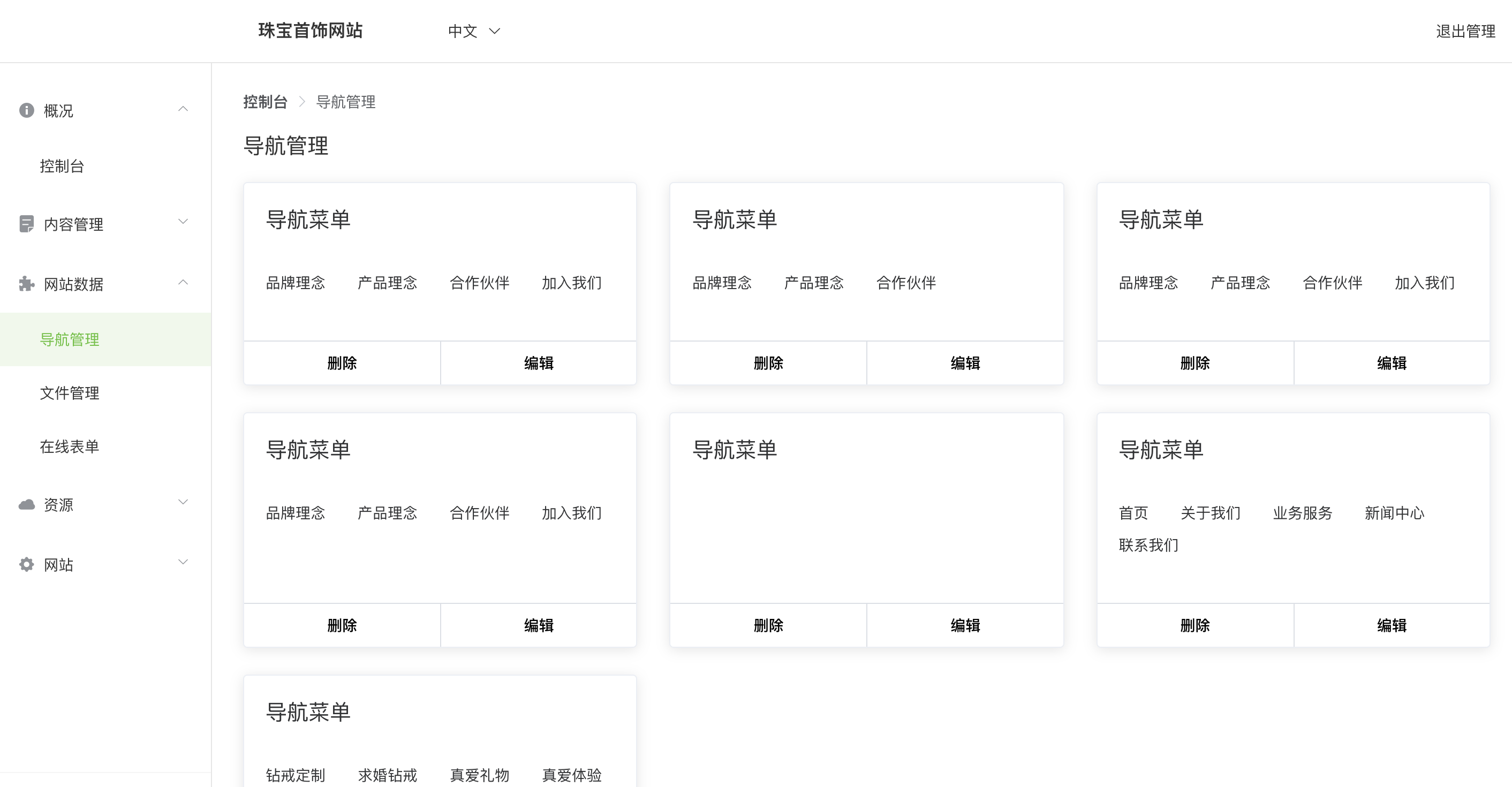Click the cloud icon beside 资源
The width and height of the screenshot is (1512, 787).
point(26,504)
